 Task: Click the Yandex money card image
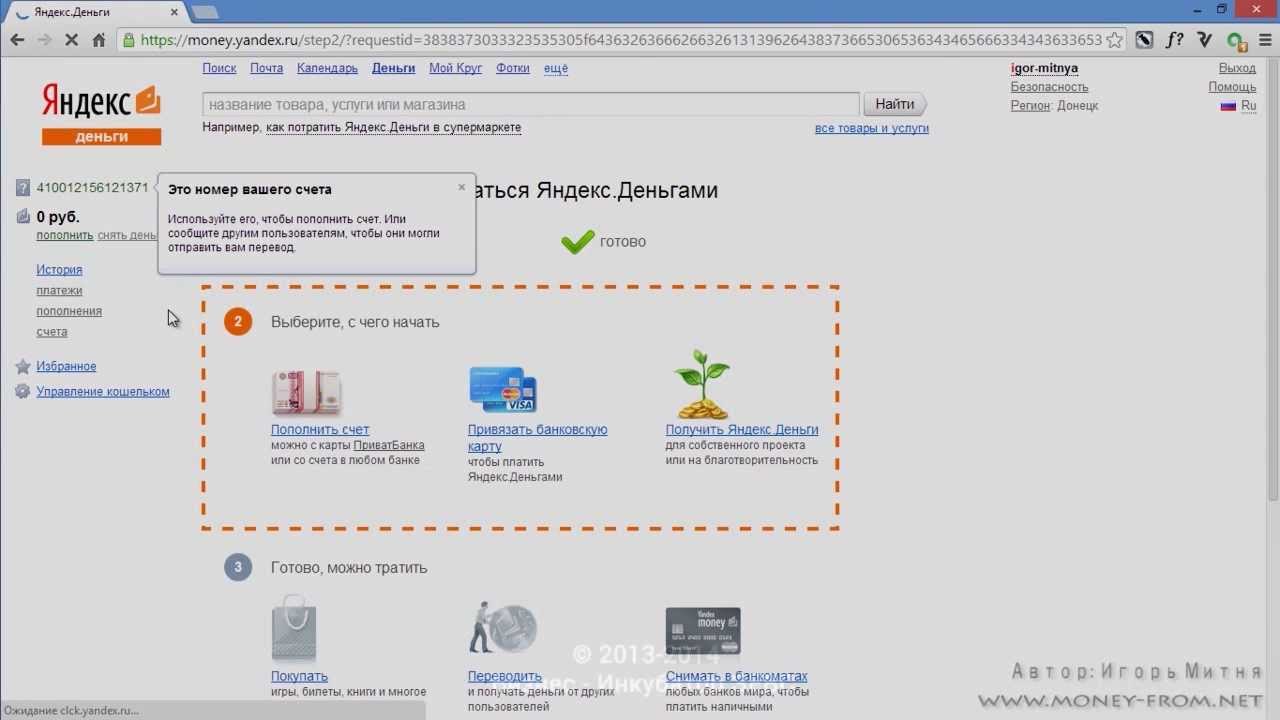coord(703,631)
